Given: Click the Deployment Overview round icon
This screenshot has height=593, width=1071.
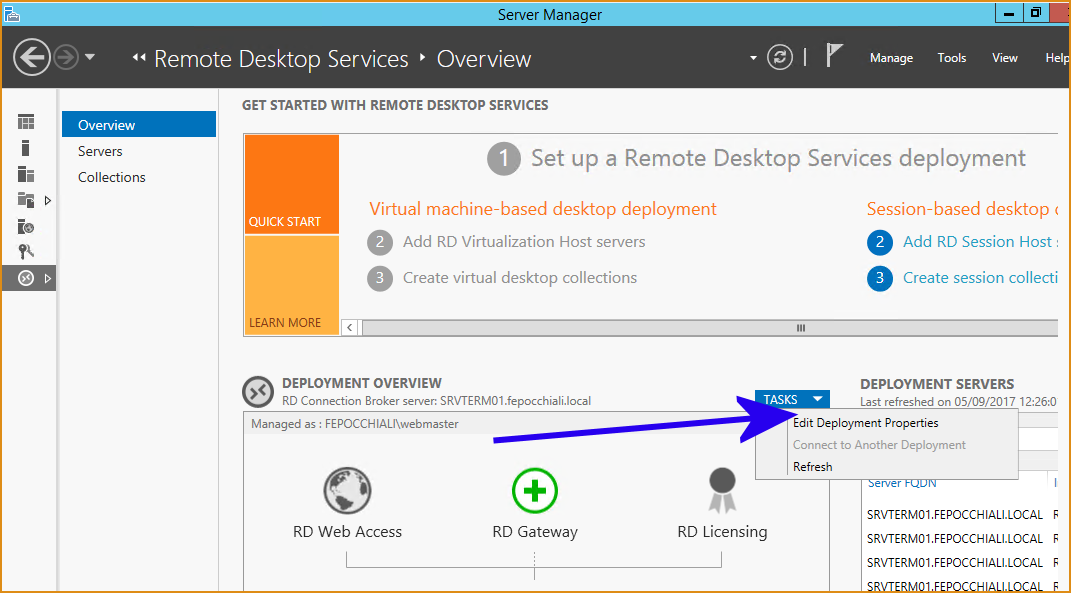Looking at the screenshot, I should [258, 392].
